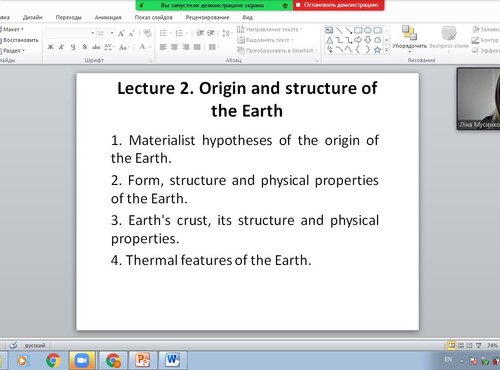Click Восстановить reset slide button

[19, 40]
